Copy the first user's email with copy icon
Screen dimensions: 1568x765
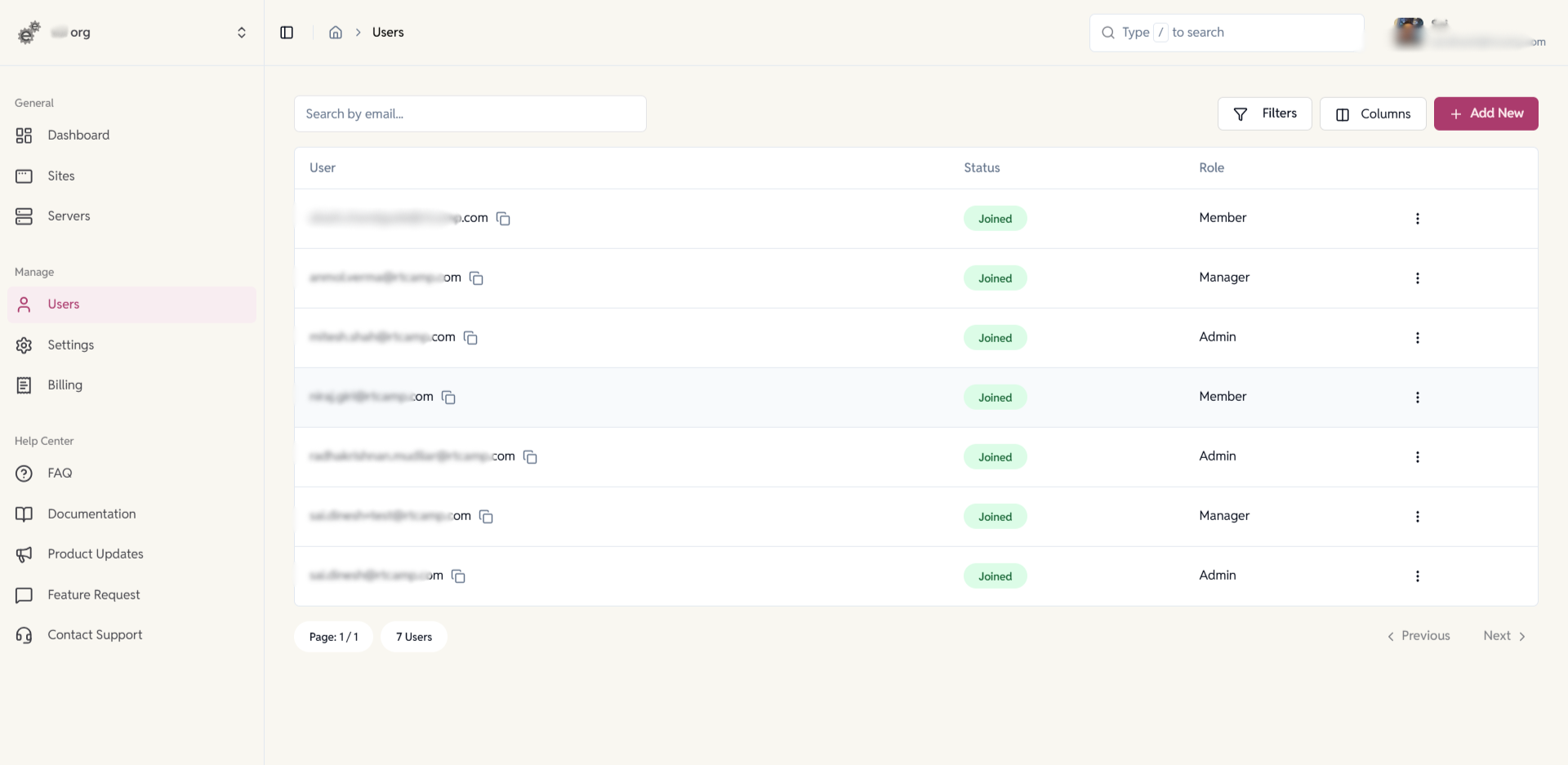pyautogui.click(x=503, y=218)
